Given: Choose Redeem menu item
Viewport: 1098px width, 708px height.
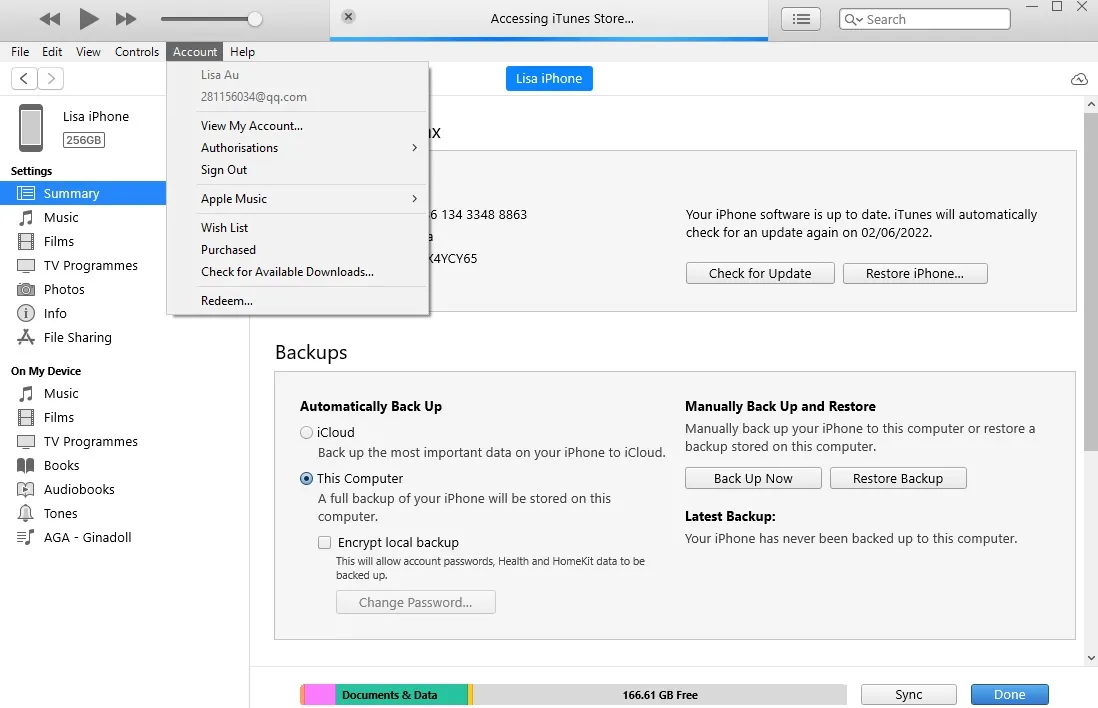Looking at the screenshot, I should [298, 301].
